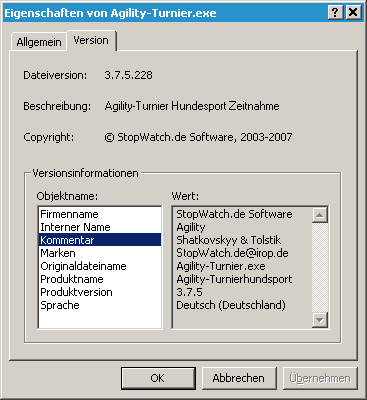Image resolution: width=367 pixels, height=400 pixels.
Task: Click the Copyright text StopWatch.de Software, 2003-2007
Action: 198,137
